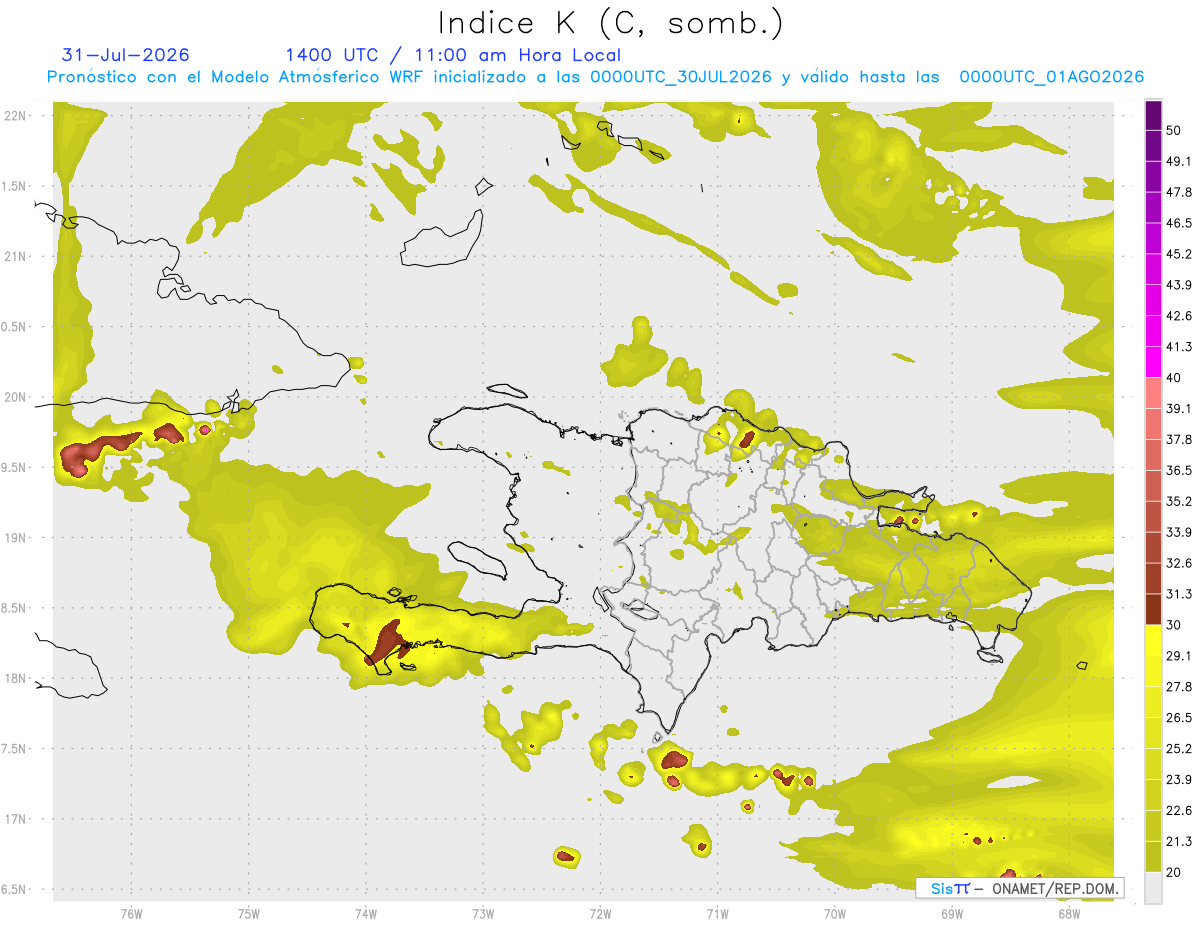This screenshot has height=927, width=1200.
Task: Click the '17N' latitude label
Action: click(16, 820)
